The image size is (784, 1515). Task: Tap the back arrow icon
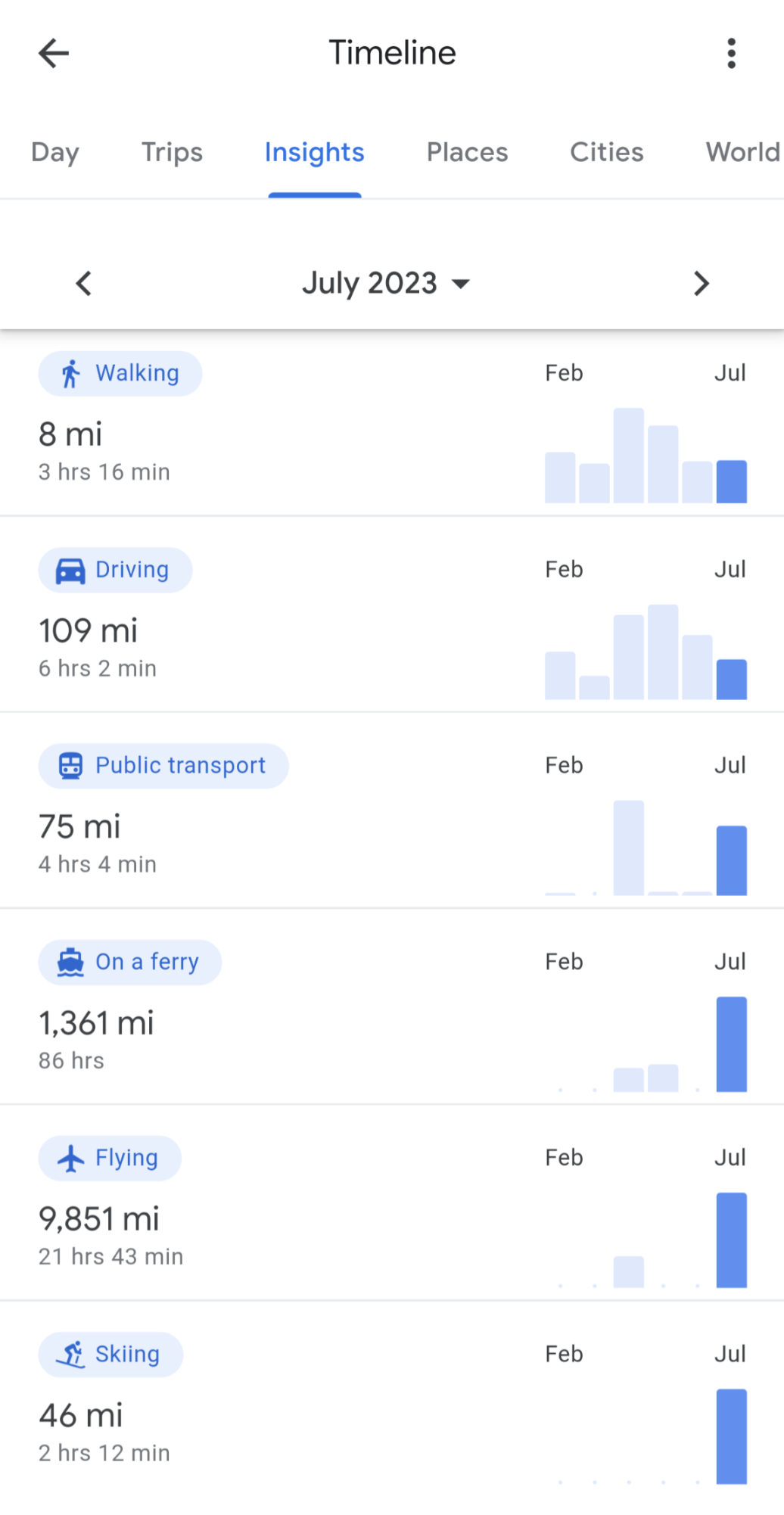pos(54,53)
